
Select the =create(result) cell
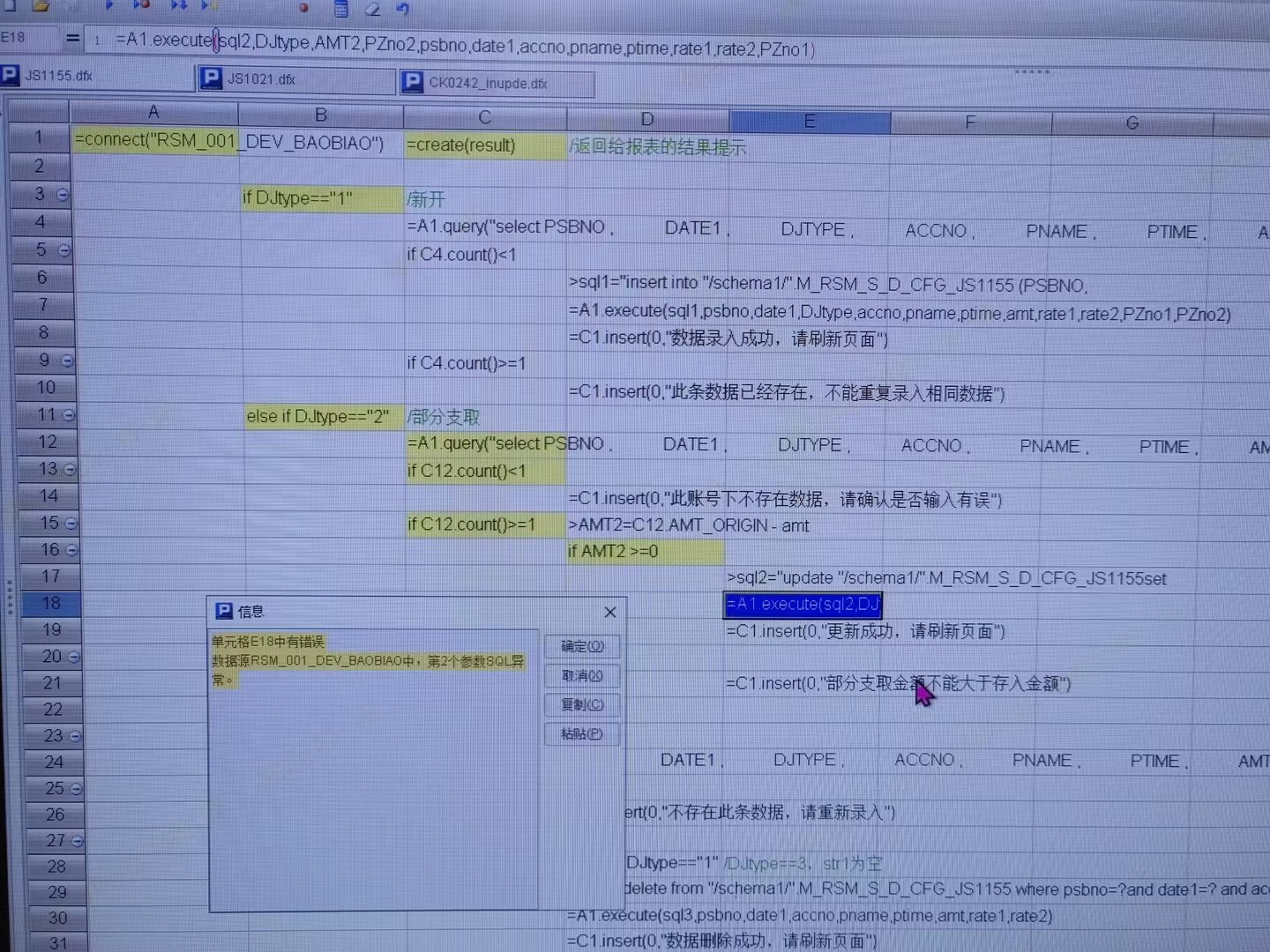click(x=484, y=145)
